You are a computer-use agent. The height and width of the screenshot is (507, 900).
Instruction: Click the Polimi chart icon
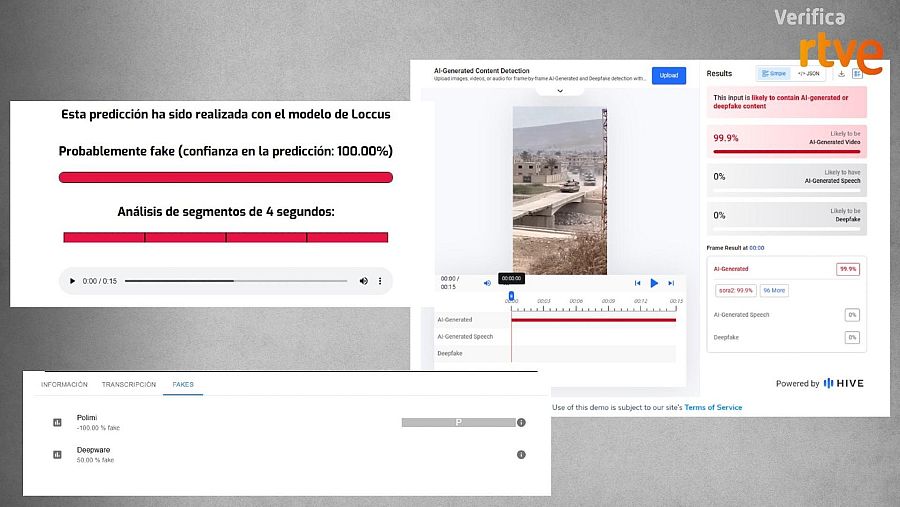tap(57, 423)
